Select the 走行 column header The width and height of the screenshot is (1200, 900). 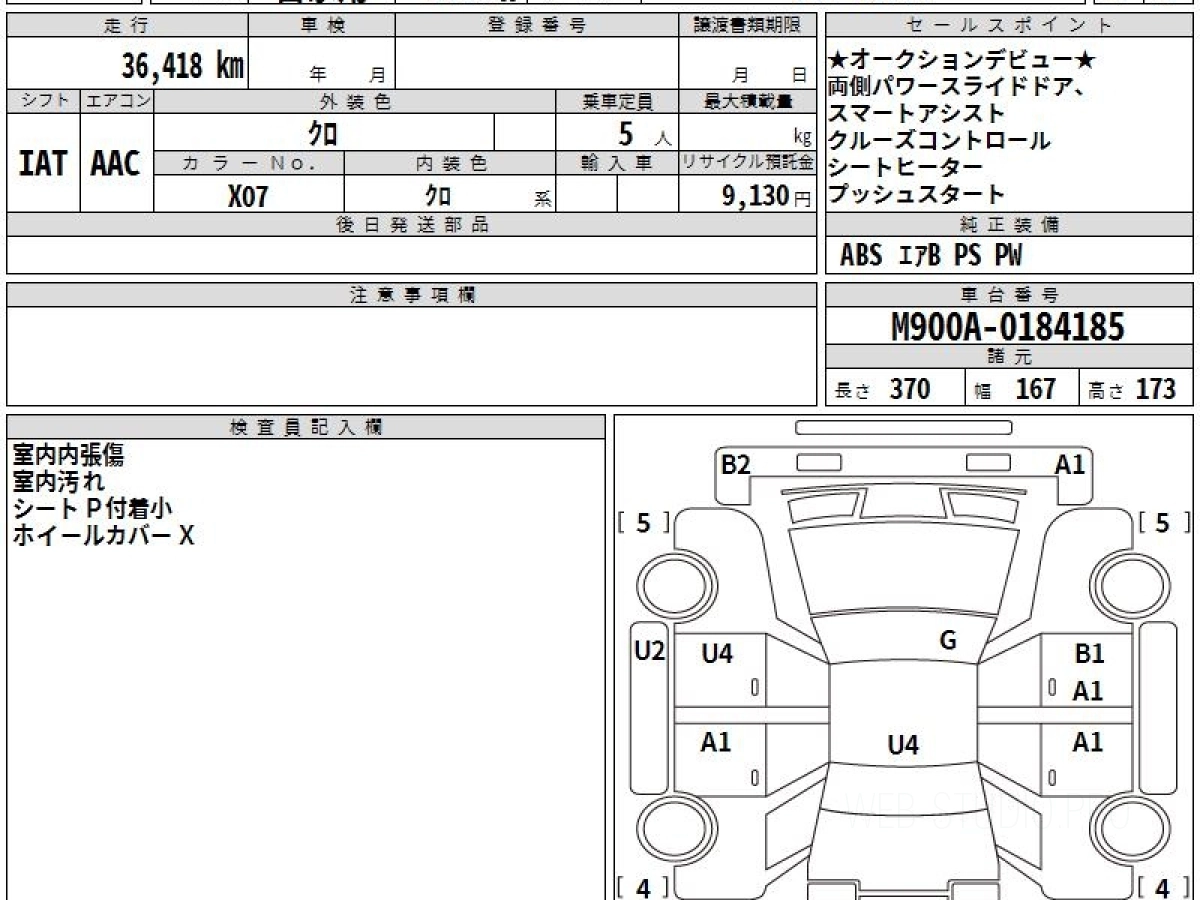click(x=127, y=26)
